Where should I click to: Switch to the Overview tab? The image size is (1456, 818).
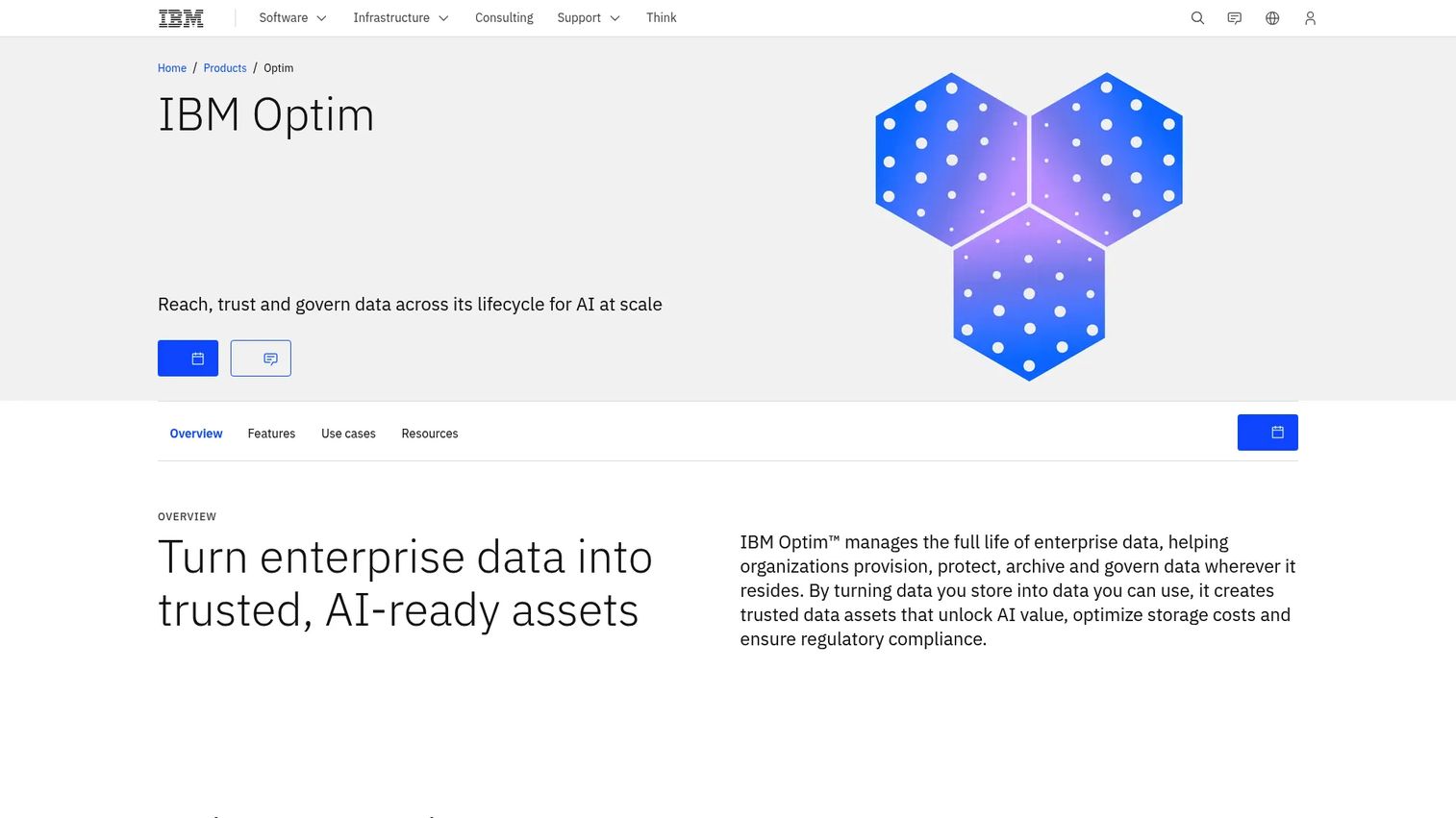196,434
